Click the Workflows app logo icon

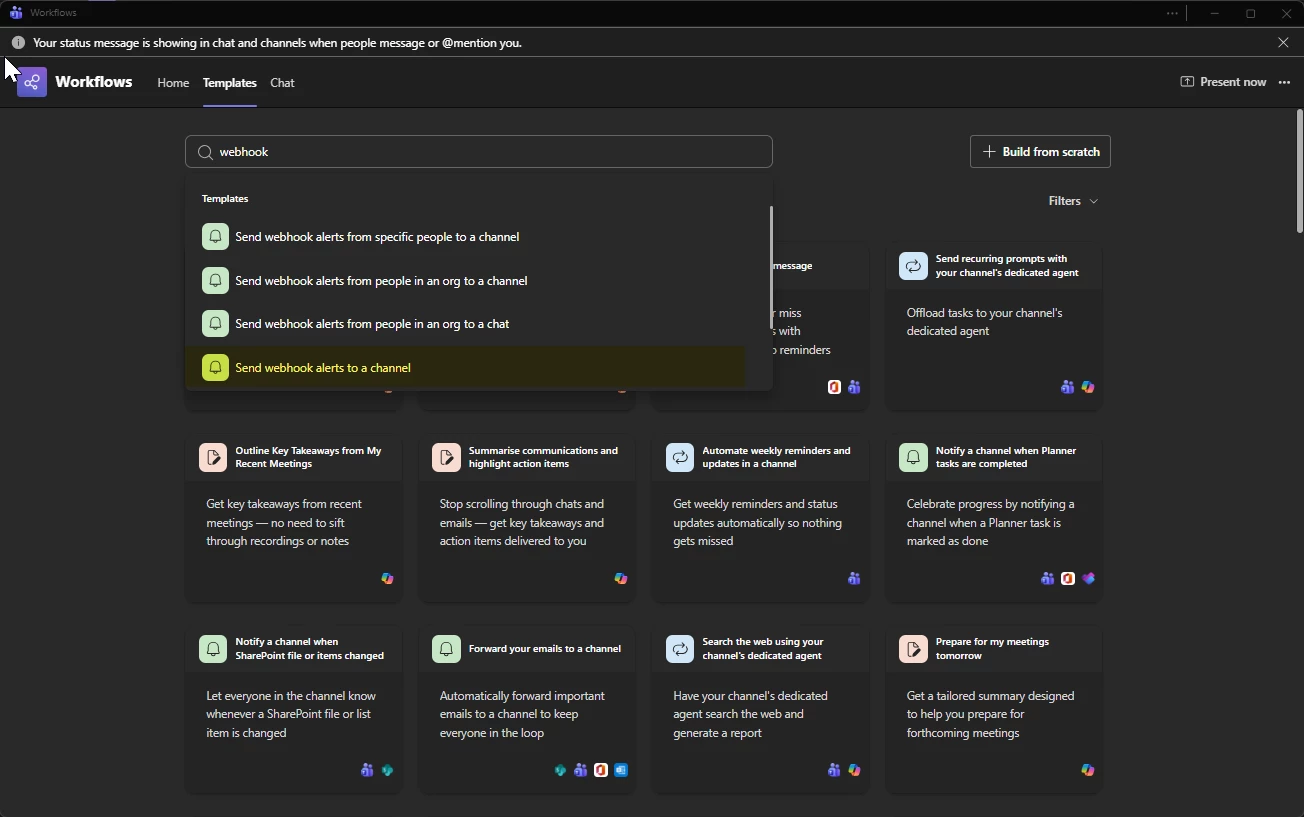[x=32, y=82]
